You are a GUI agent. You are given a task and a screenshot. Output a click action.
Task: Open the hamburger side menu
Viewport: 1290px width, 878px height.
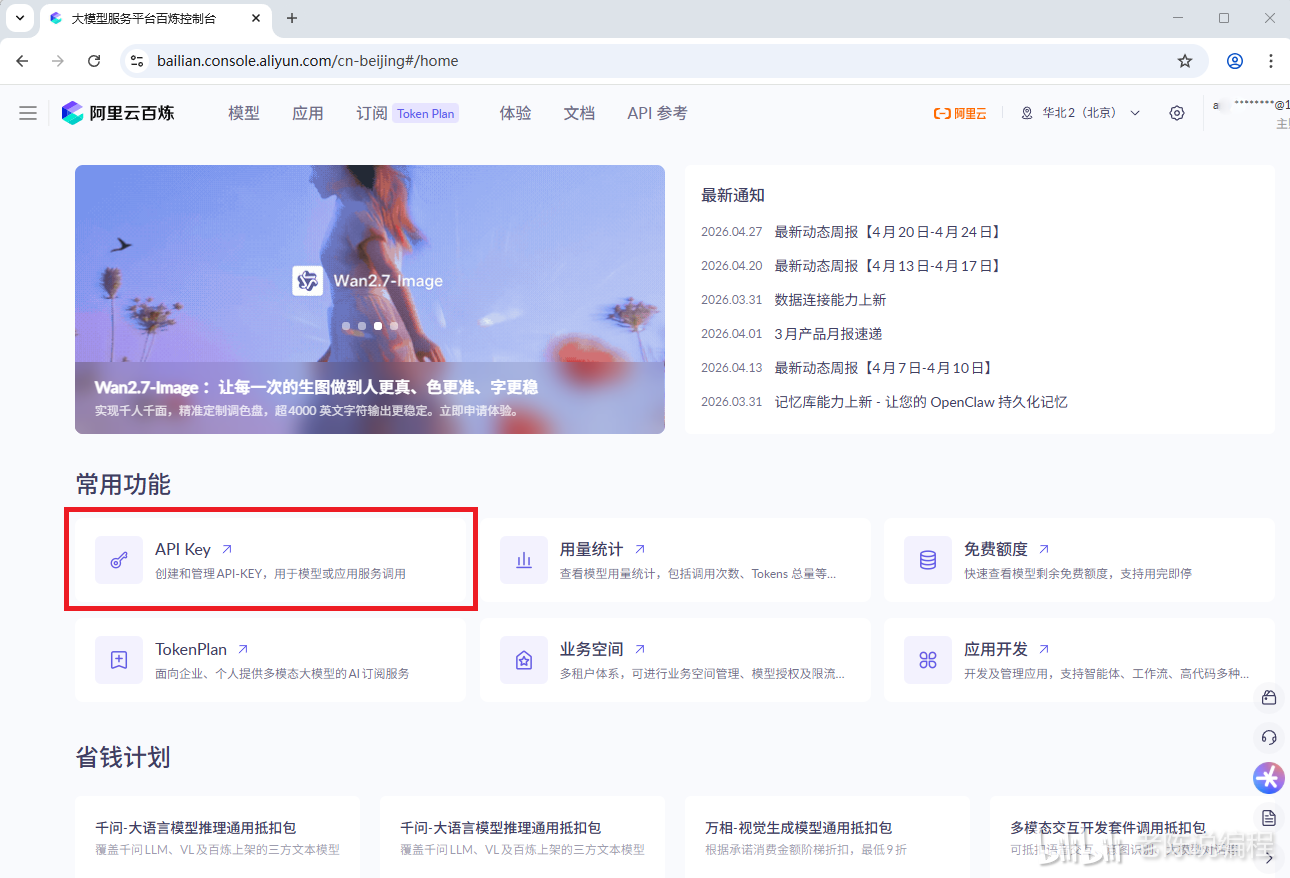pos(28,113)
